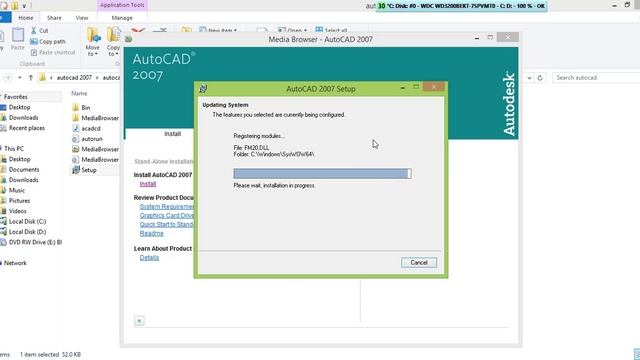Open the Copy to dropdown arrow
This screenshot has width=640, height=360.
coord(117,54)
